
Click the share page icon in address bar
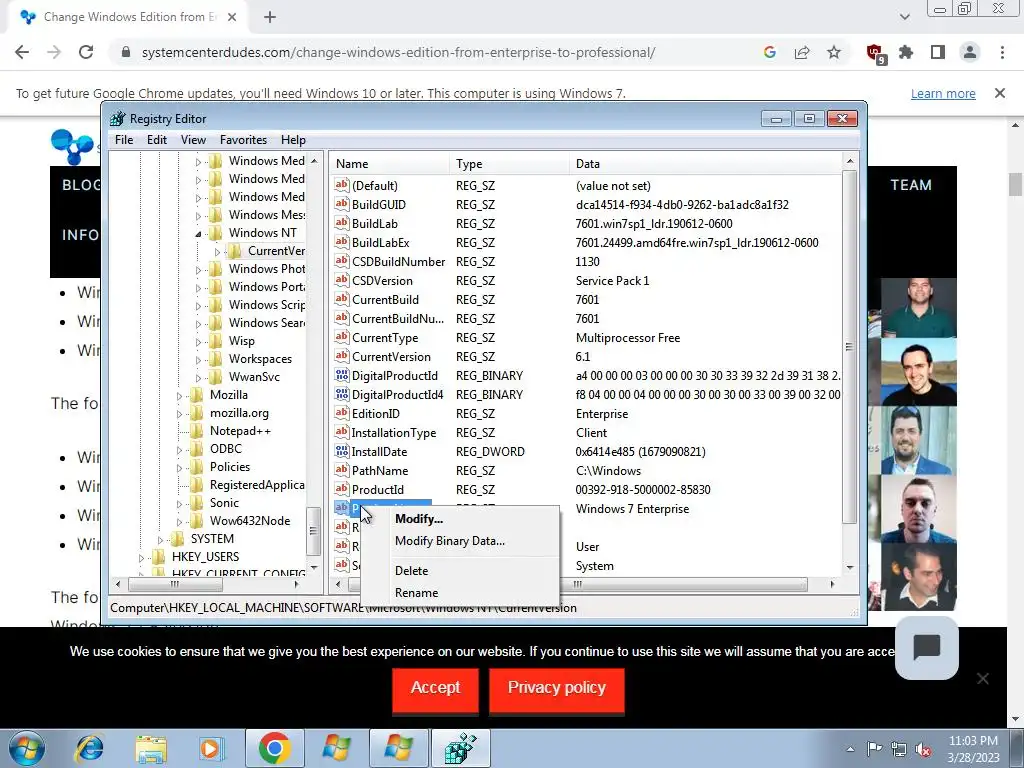click(802, 52)
